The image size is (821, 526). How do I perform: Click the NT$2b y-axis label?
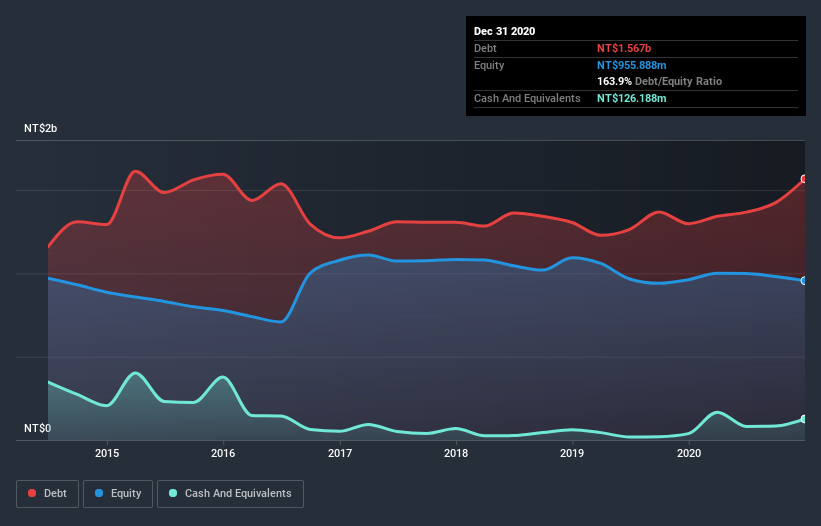[x=40, y=128]
